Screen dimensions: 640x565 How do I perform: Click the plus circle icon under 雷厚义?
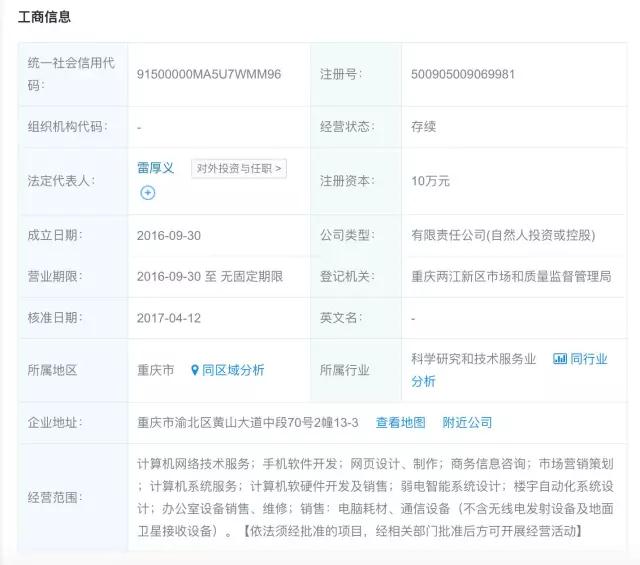point(148,193)
